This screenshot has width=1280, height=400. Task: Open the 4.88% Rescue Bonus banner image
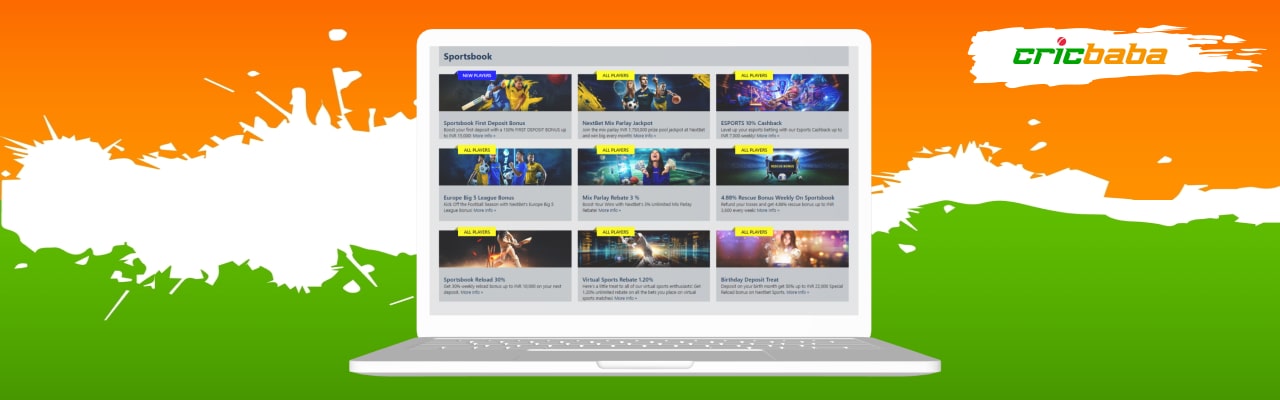point(782,167)
